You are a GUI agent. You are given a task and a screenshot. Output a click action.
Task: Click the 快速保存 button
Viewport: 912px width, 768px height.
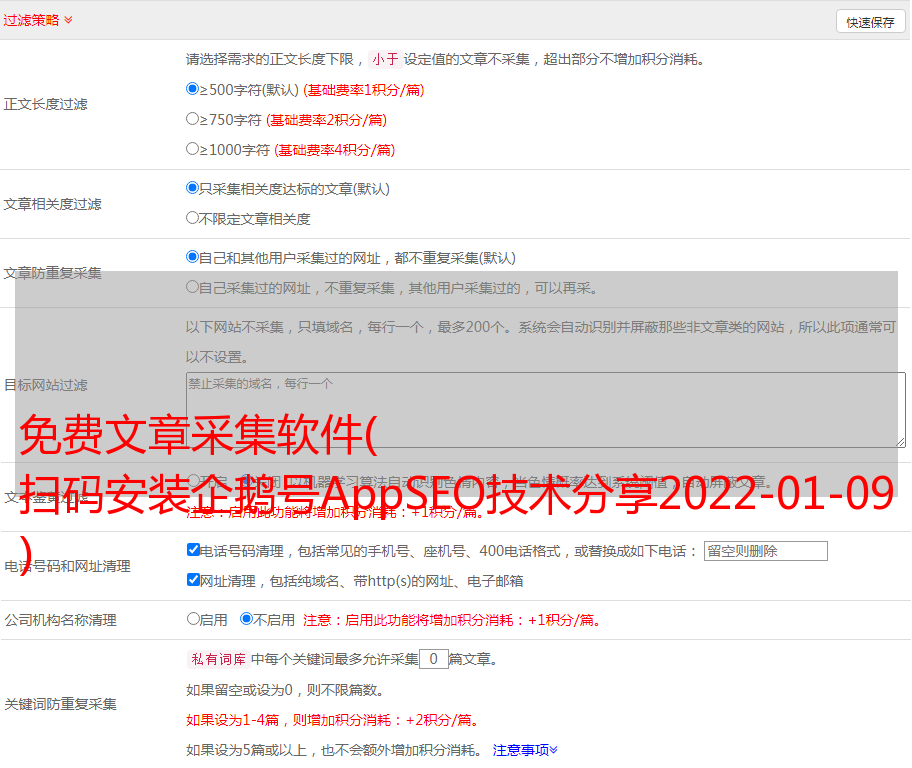pos(870,22)
